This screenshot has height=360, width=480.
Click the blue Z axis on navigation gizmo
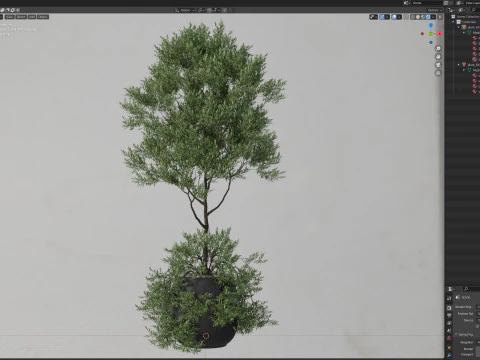pos(431,25)
